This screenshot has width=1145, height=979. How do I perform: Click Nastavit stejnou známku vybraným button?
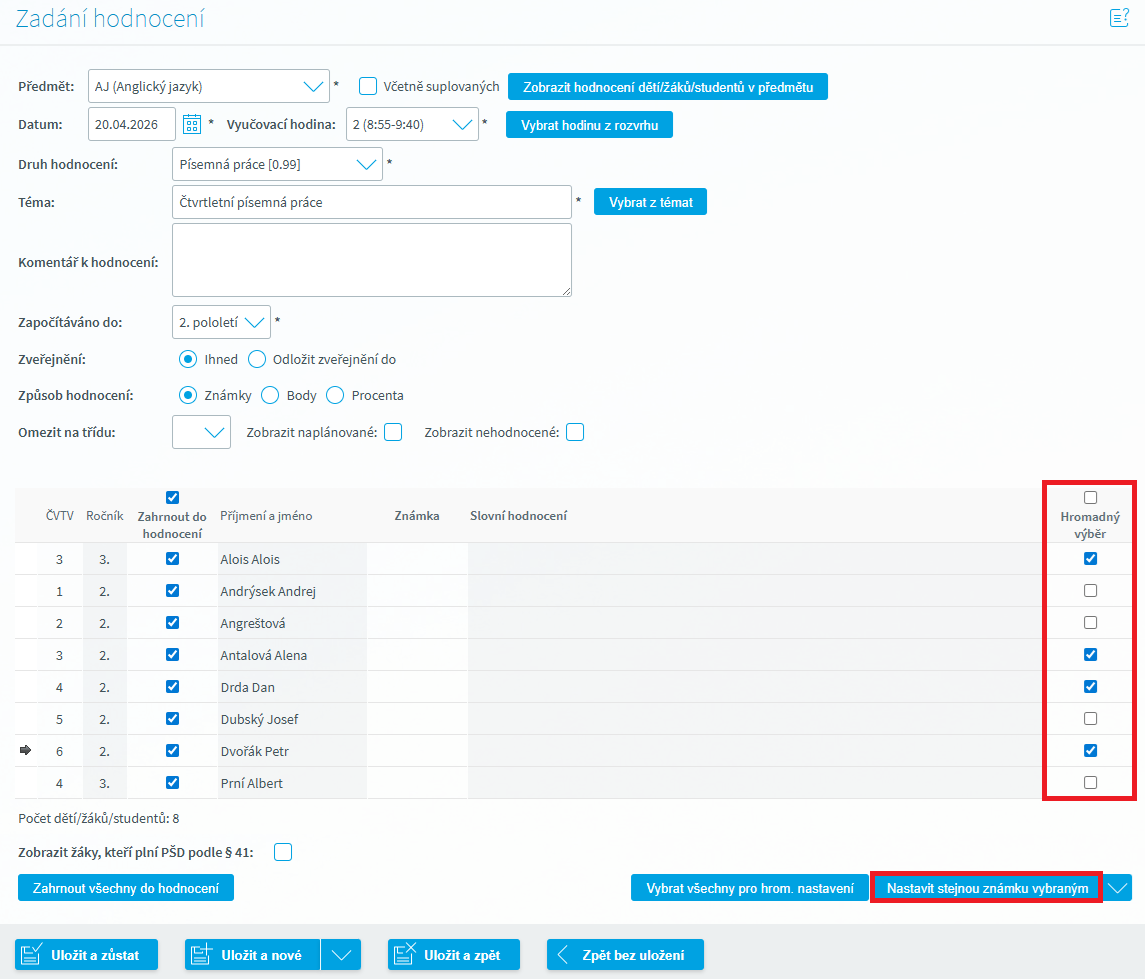(x=986, y=888)
